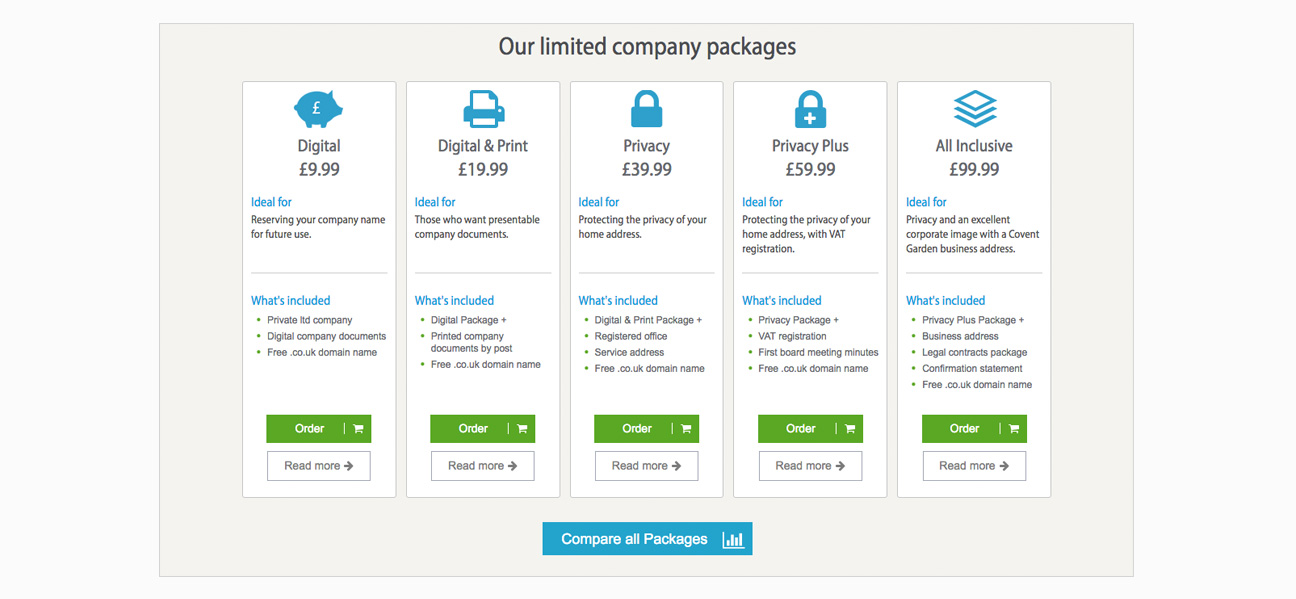Select the All Inclusive £99.99 price
This screenshot has width=1296, height=599.
pos(974,170)
